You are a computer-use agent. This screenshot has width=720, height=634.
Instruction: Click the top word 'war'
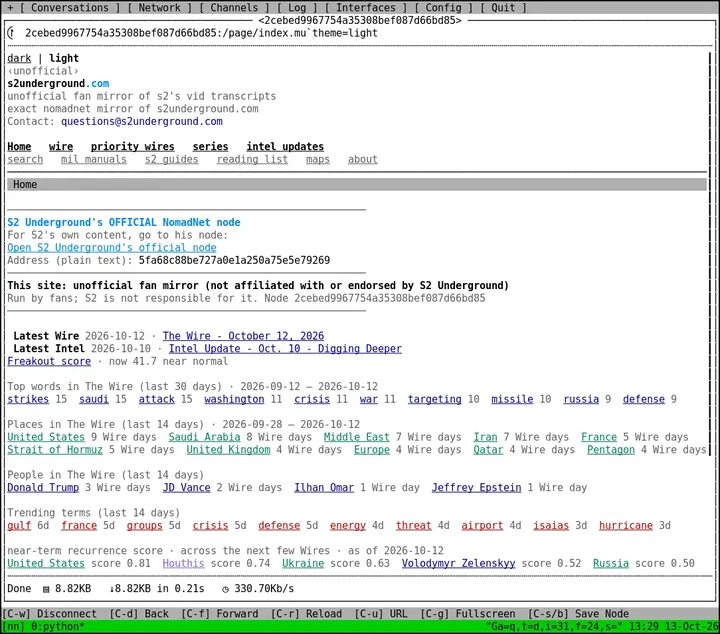pyautogui.click(x=369, y=399)
